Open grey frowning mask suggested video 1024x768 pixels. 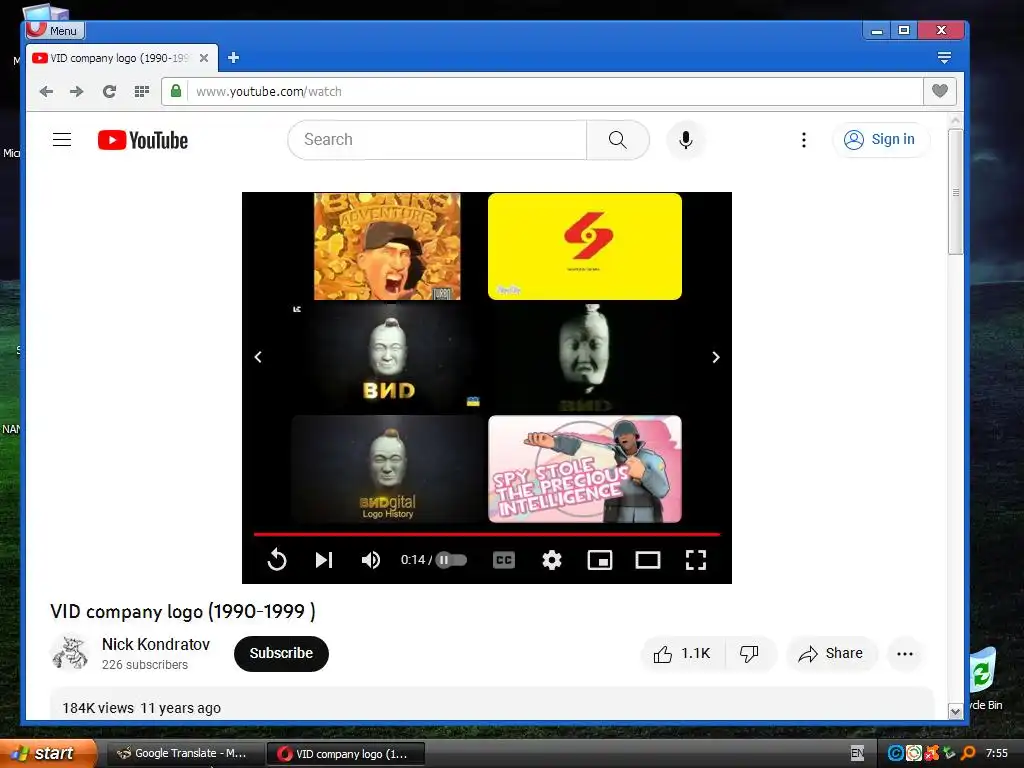(584, 357)
